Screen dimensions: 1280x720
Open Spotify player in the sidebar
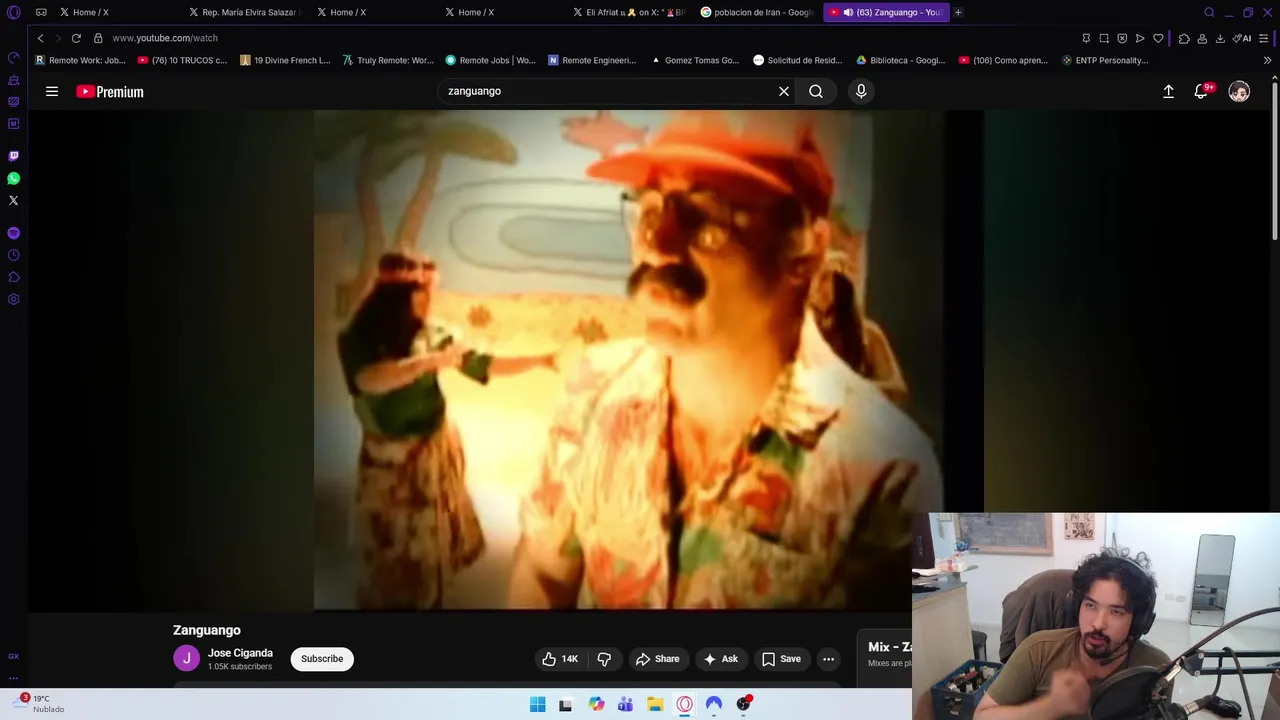(x=13, y=233)
